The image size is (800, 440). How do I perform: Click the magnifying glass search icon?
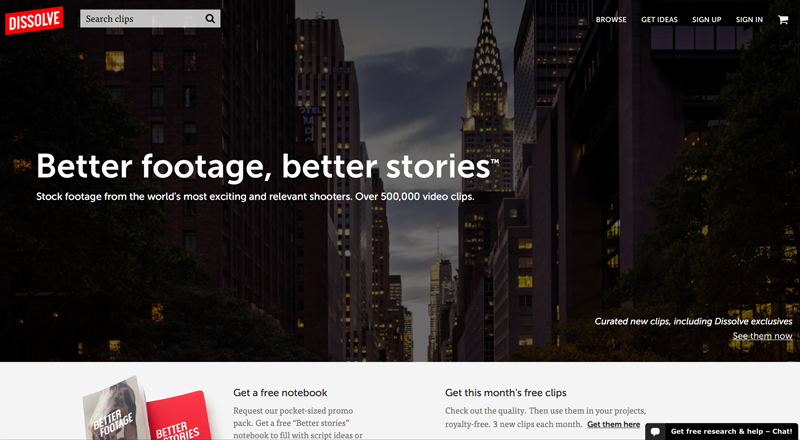pos(210,19)
